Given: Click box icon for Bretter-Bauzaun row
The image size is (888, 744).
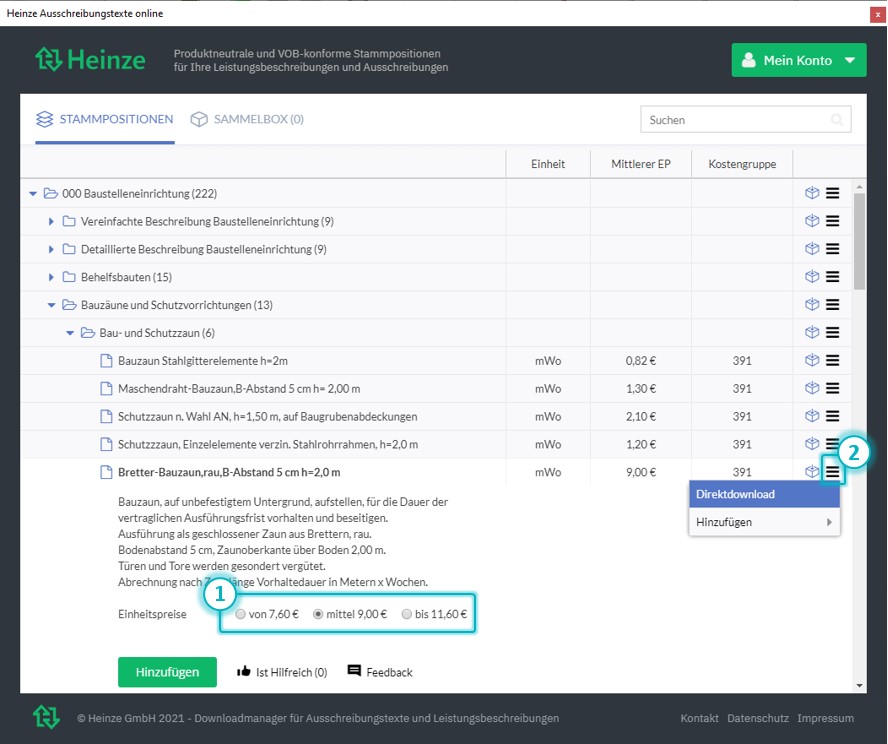Looking at the screenshot, I should (x=812, y=471).
